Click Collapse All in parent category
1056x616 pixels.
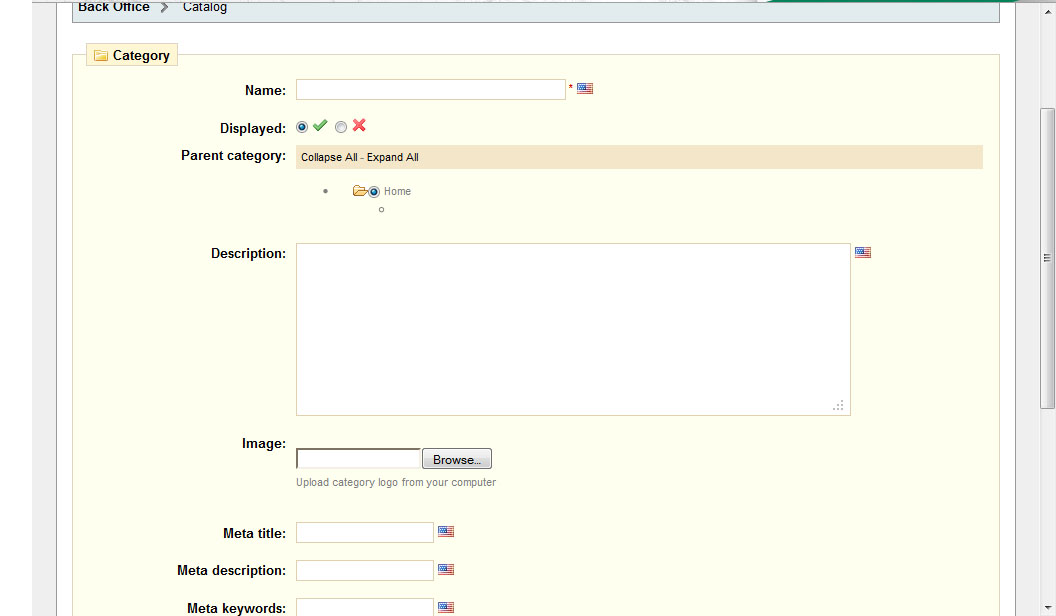coord(329,157)
